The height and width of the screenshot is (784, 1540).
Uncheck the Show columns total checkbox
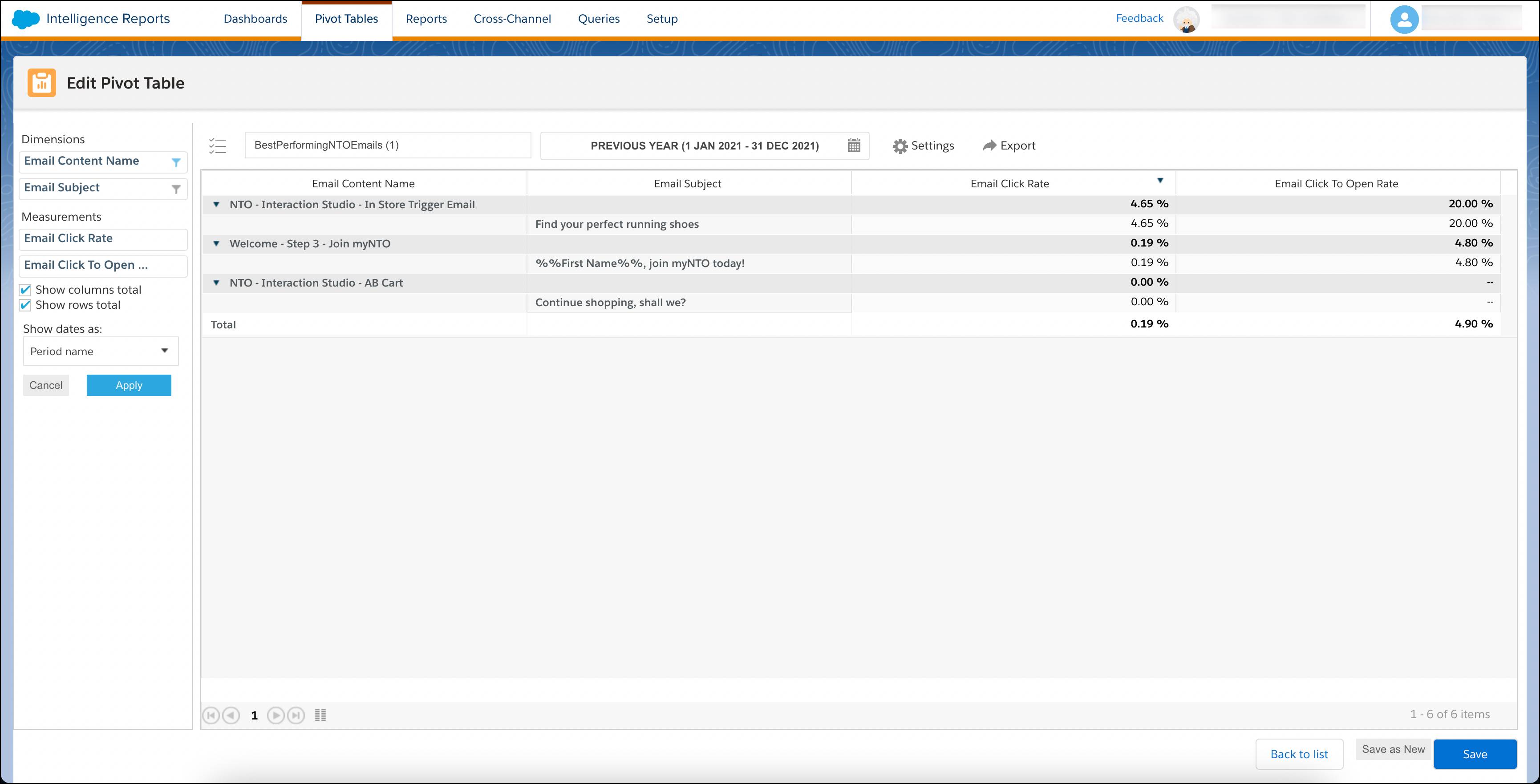(x=25, y=289)
